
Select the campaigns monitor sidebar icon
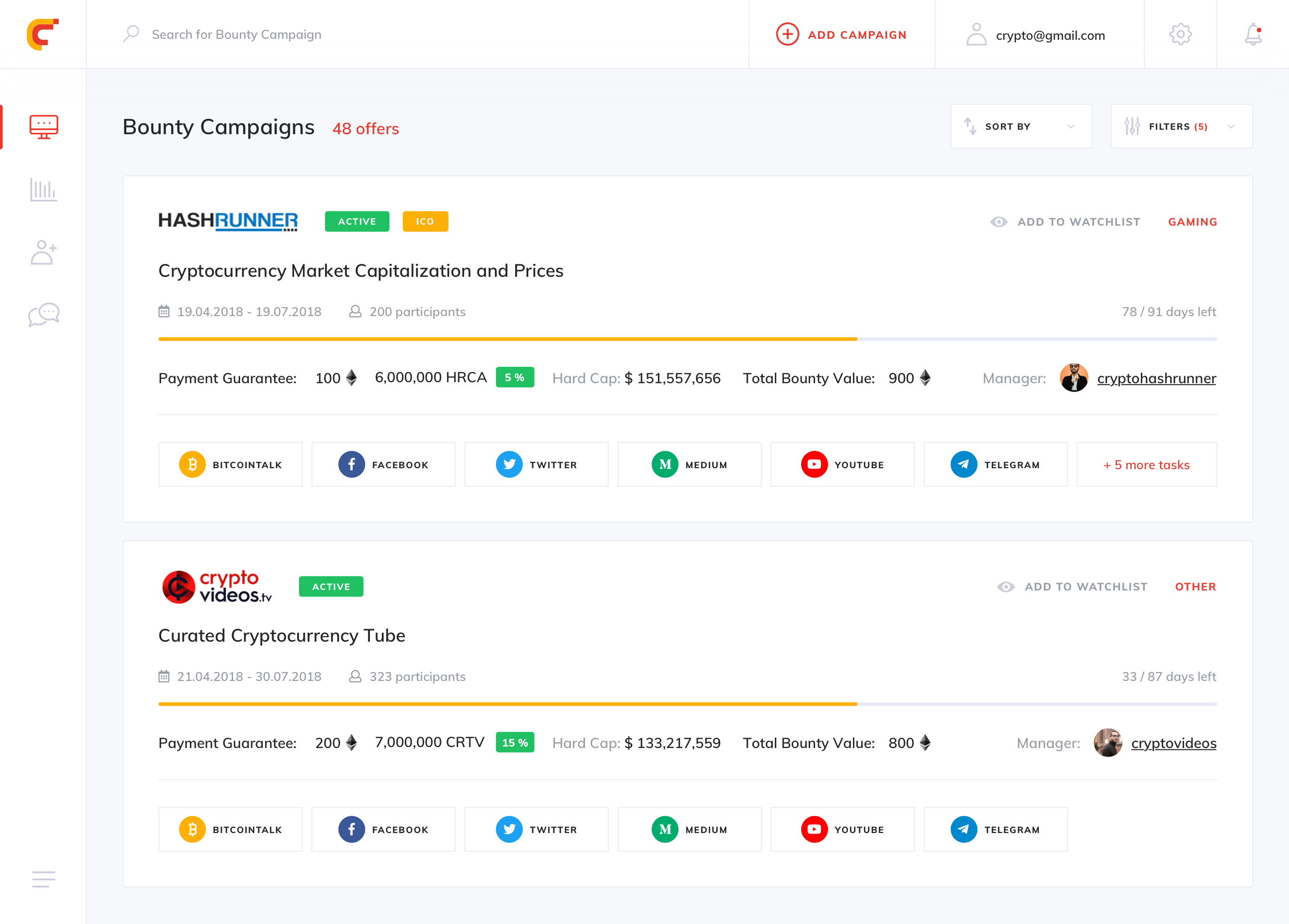tap(43, 127)
